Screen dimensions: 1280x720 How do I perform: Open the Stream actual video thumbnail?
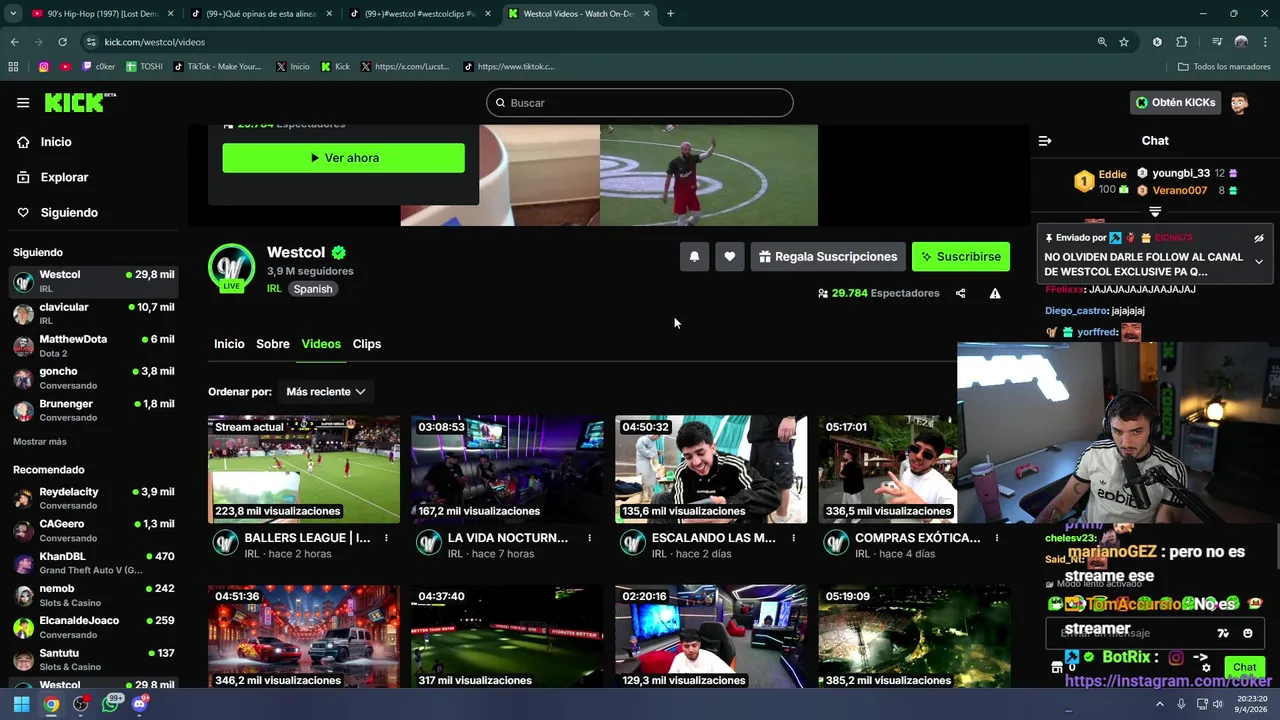click(304, 469)
